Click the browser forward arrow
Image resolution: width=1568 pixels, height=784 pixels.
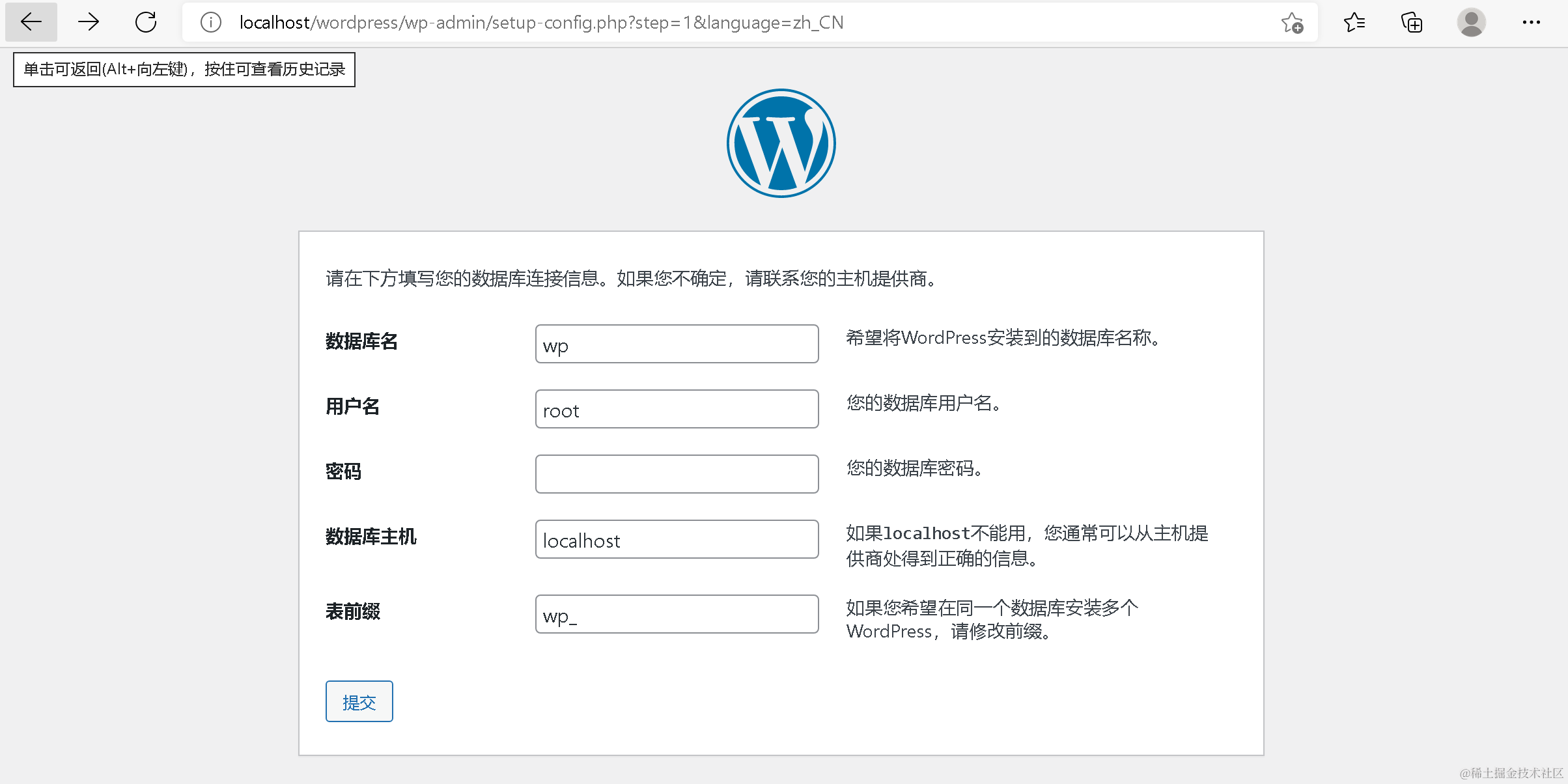tap(88, 22)
